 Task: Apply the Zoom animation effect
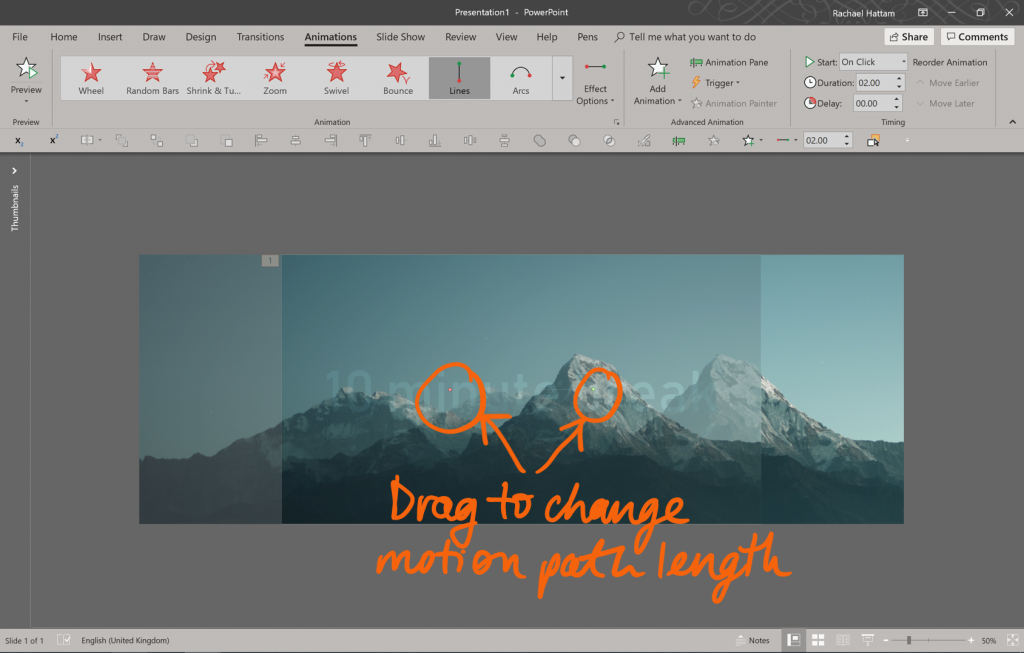[274, 78]
